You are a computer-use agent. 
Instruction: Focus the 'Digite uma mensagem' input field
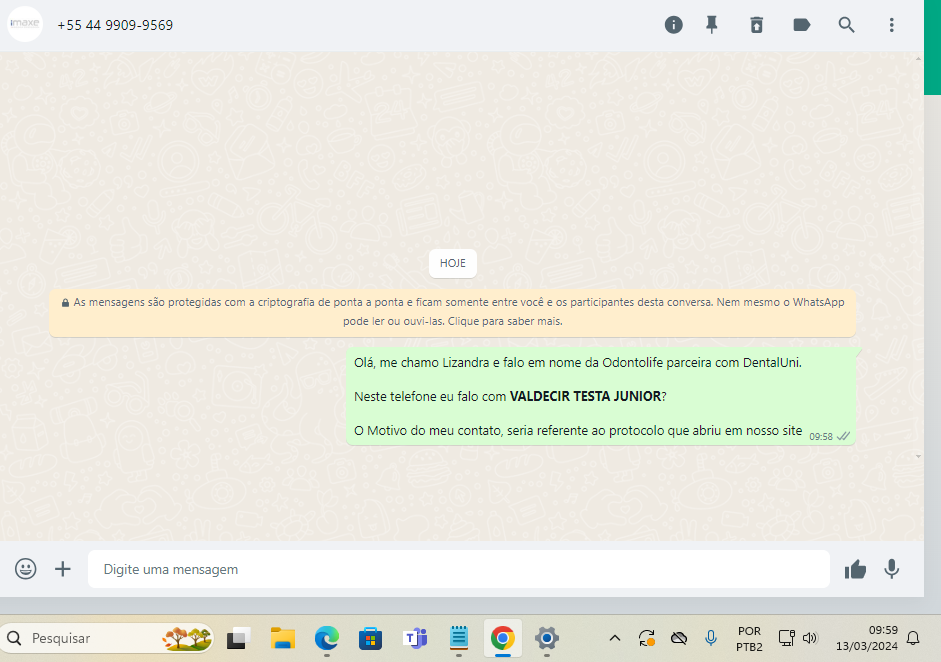(x=458, y=568)
